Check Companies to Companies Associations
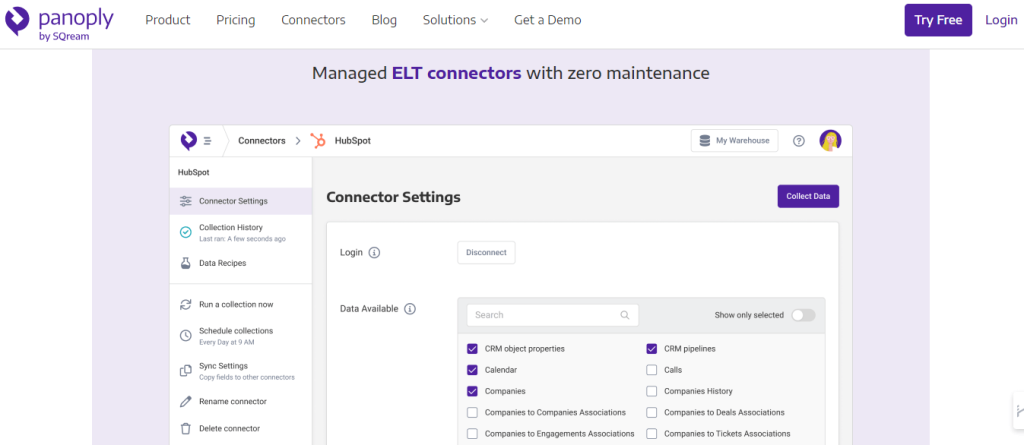Viewport: 1024px width, 445px height. pos(472,413)
